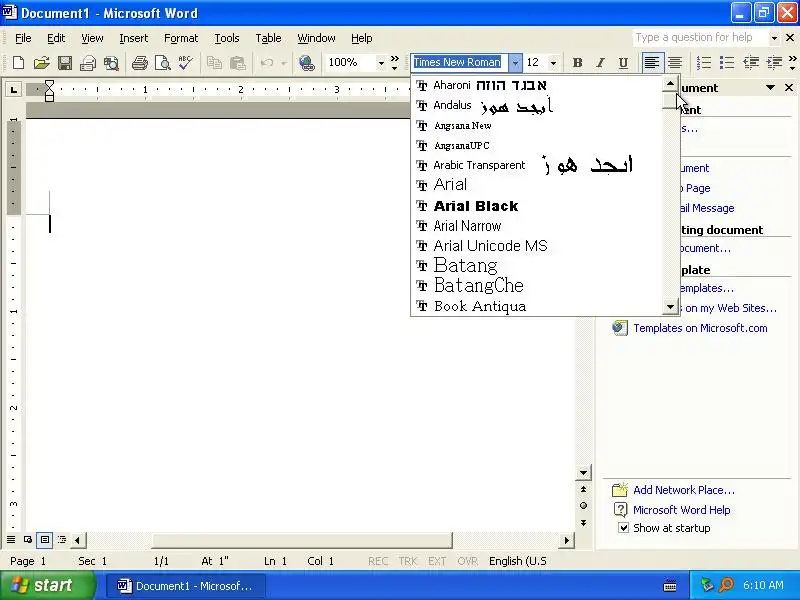Select Aharoni font entry

(x=536, y=85)
